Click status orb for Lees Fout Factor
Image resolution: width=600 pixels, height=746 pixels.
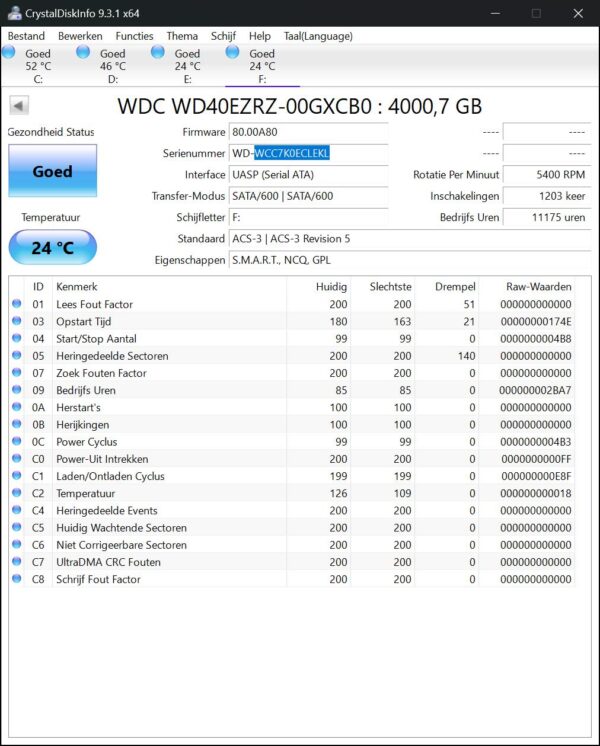(17, 304)
